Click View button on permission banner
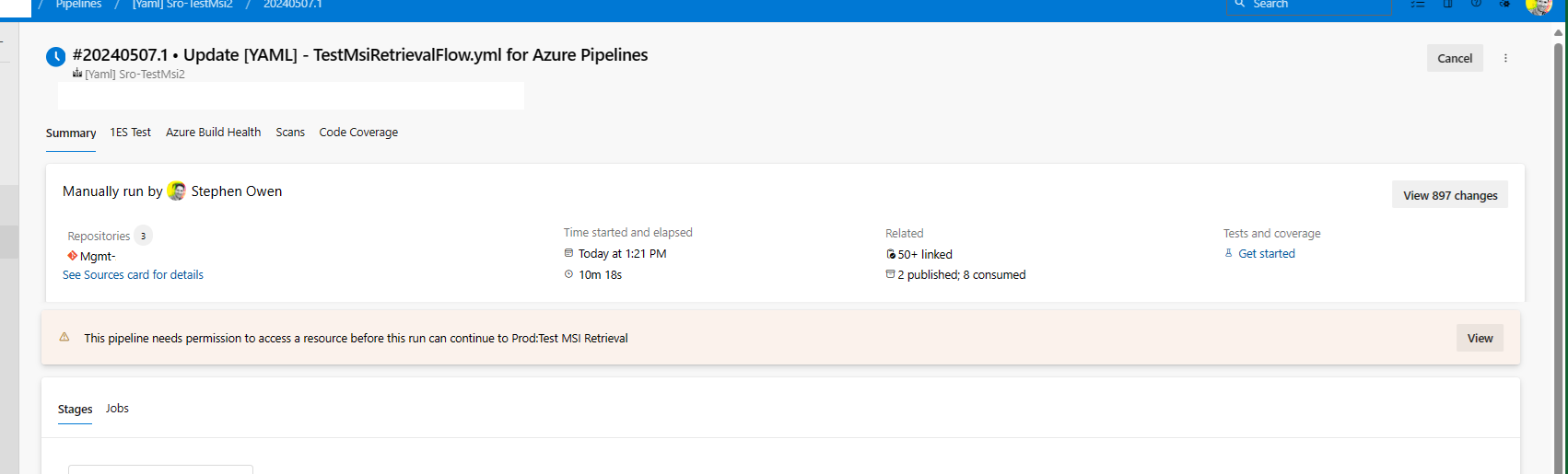This screenshot has width=1568, height=474. click(x=1480, y=338)
